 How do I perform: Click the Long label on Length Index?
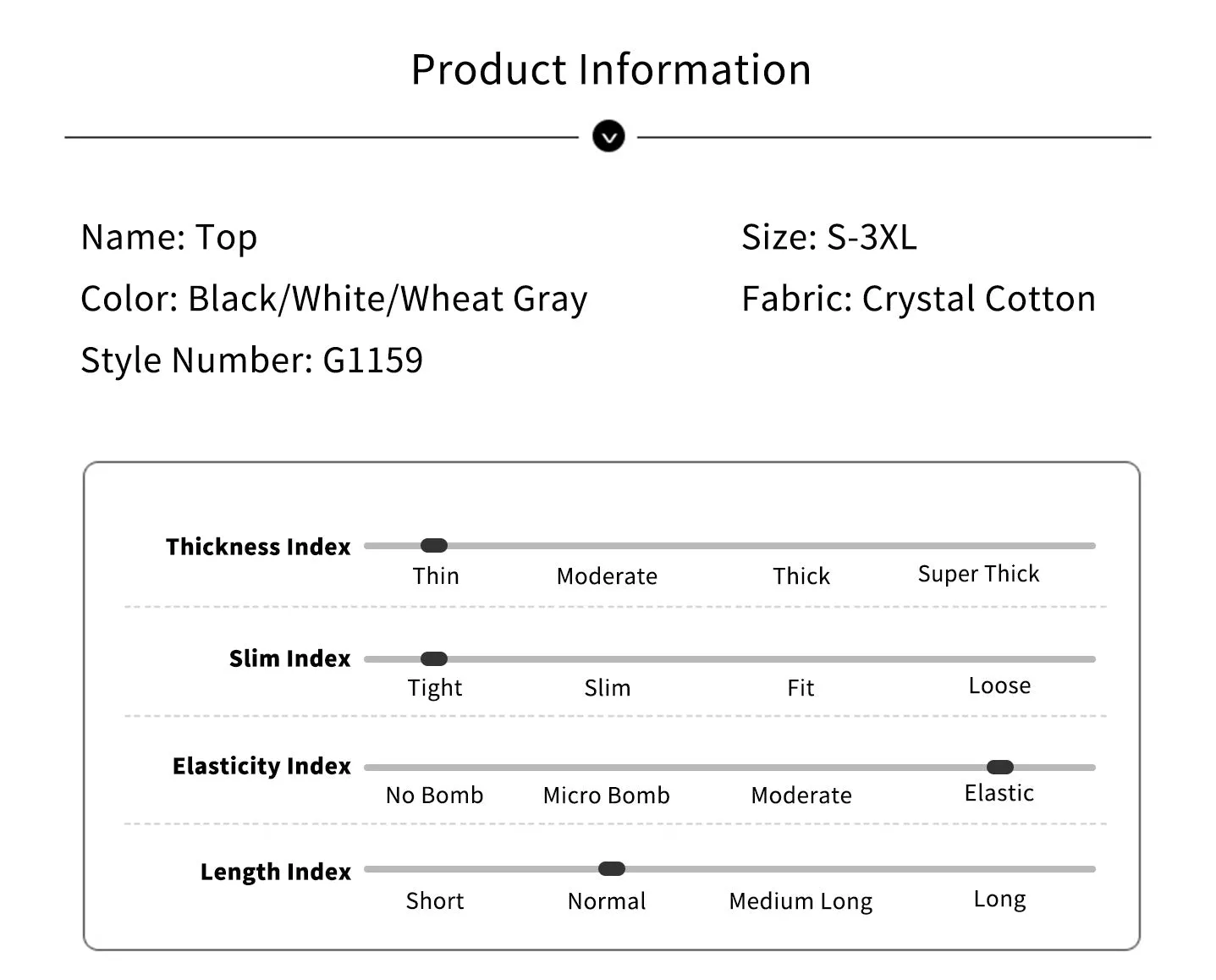point(1000,900)
